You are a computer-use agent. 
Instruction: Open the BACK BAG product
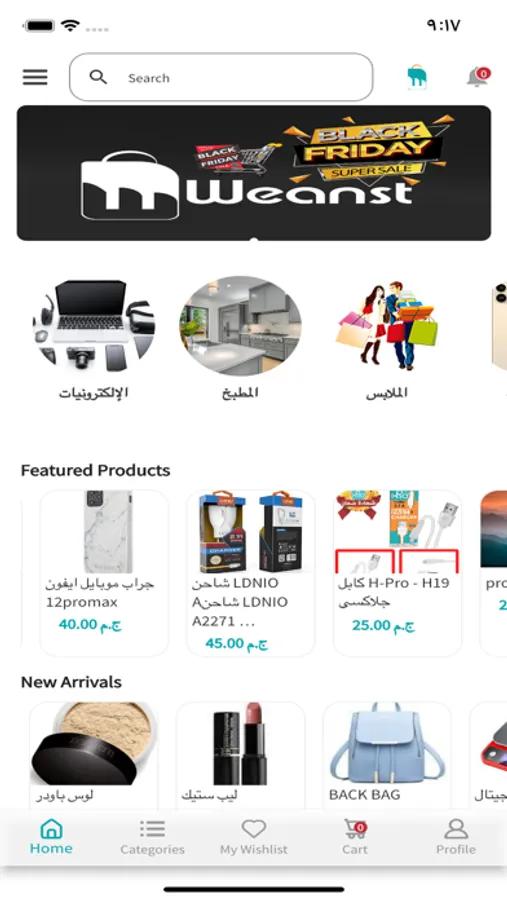click(387, 755)
